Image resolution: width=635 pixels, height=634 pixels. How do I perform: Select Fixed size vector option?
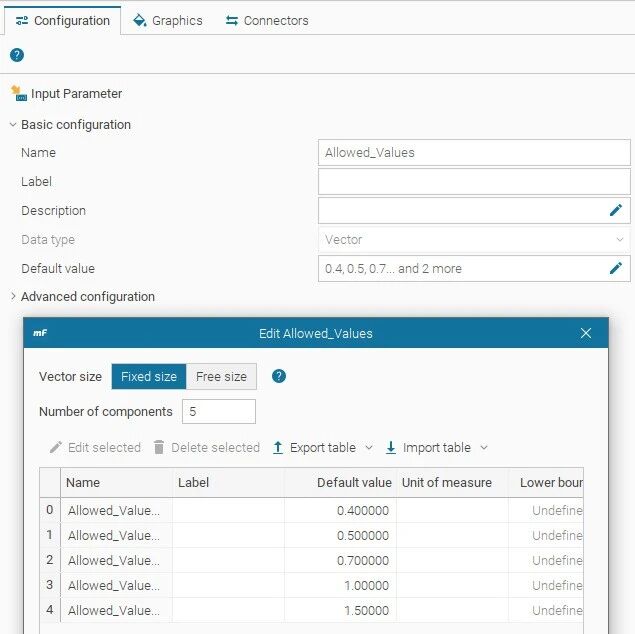pos(149,377)
